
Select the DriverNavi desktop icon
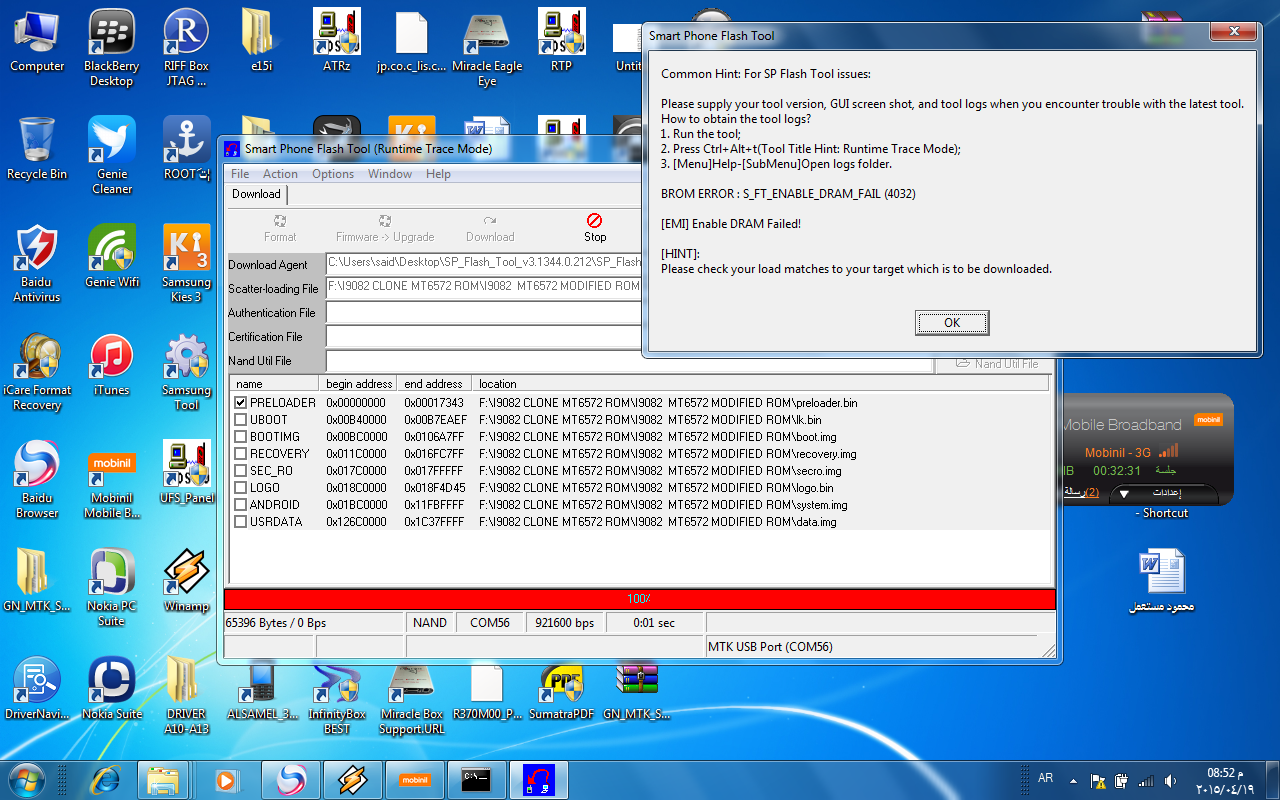(x=37, y=688)
